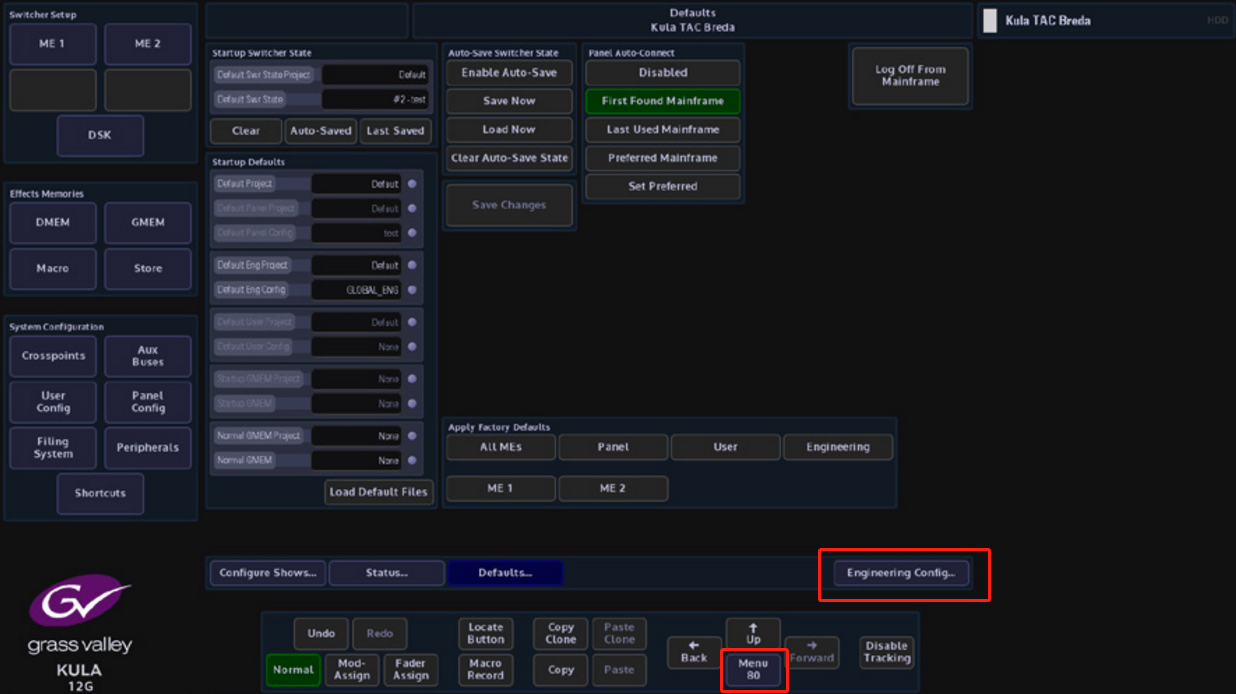Image resolution: width=1236 pixels, height=694 pixels.
Task: Select Auto-Saved startup state
Action: tap(320, 131)
